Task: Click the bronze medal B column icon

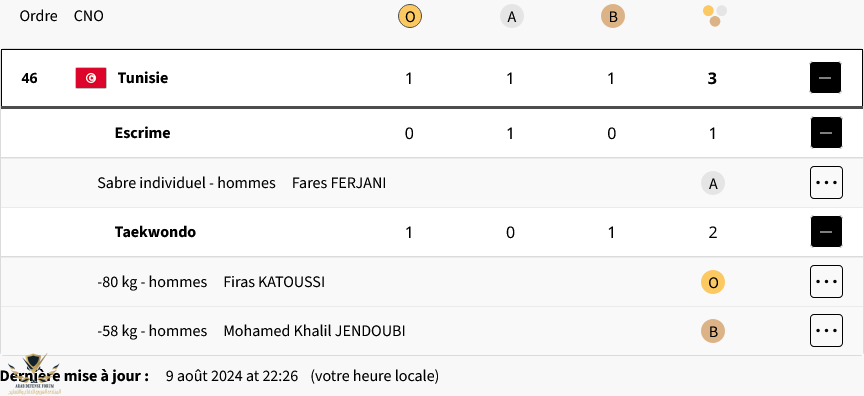Action: 613,17
